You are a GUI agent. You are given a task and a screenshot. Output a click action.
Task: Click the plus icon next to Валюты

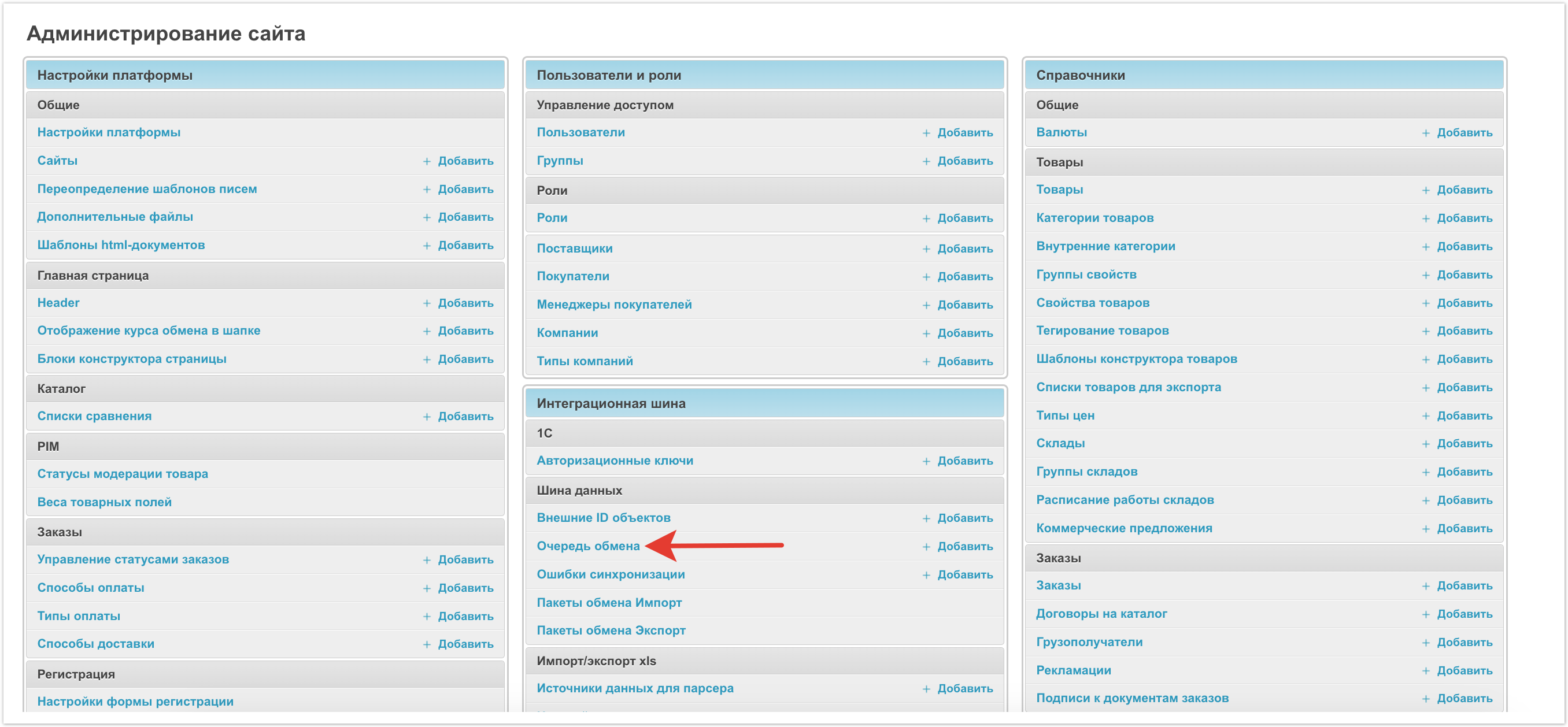point(1426,132)
